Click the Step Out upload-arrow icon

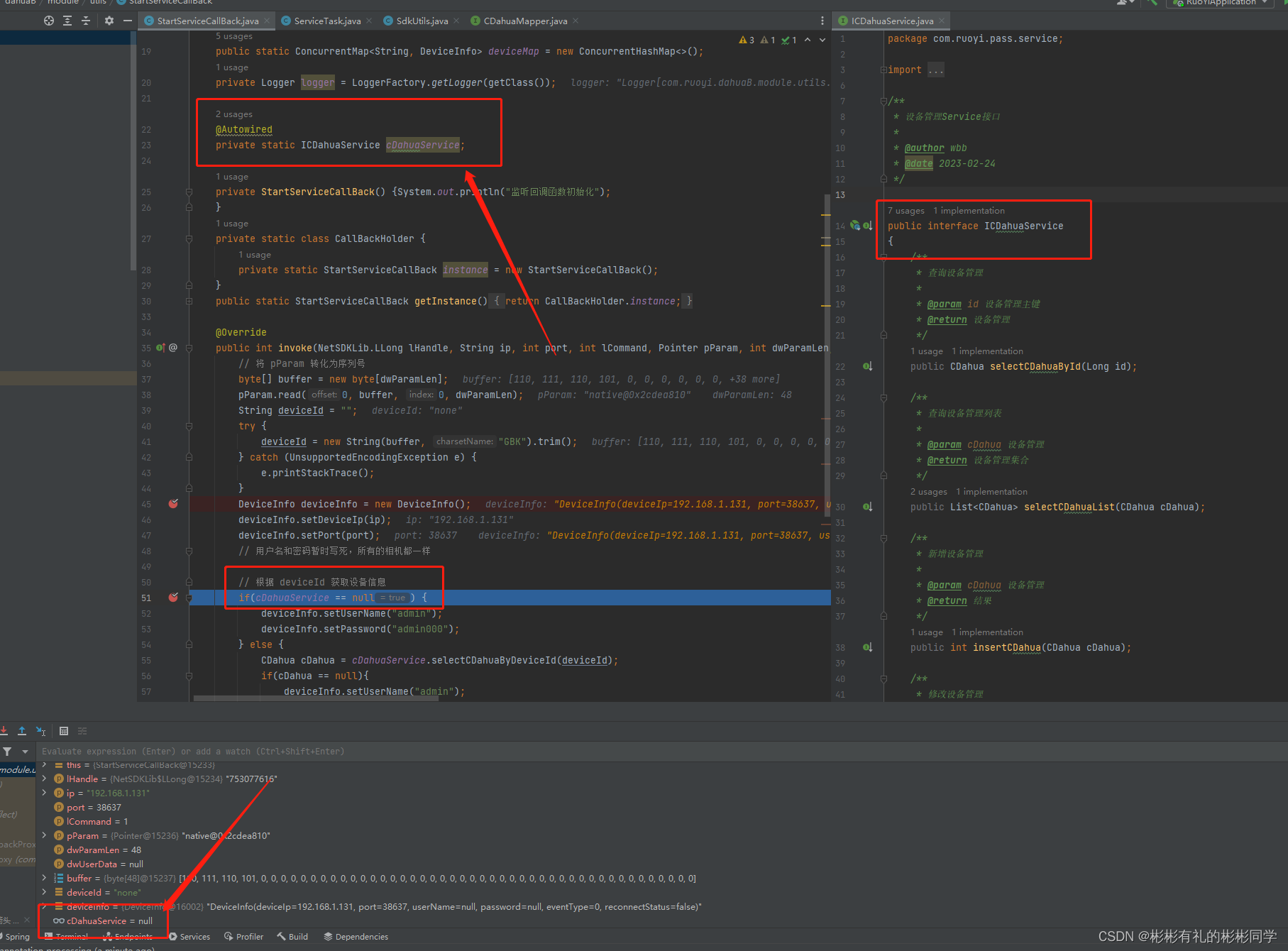(x=22, y=731)
